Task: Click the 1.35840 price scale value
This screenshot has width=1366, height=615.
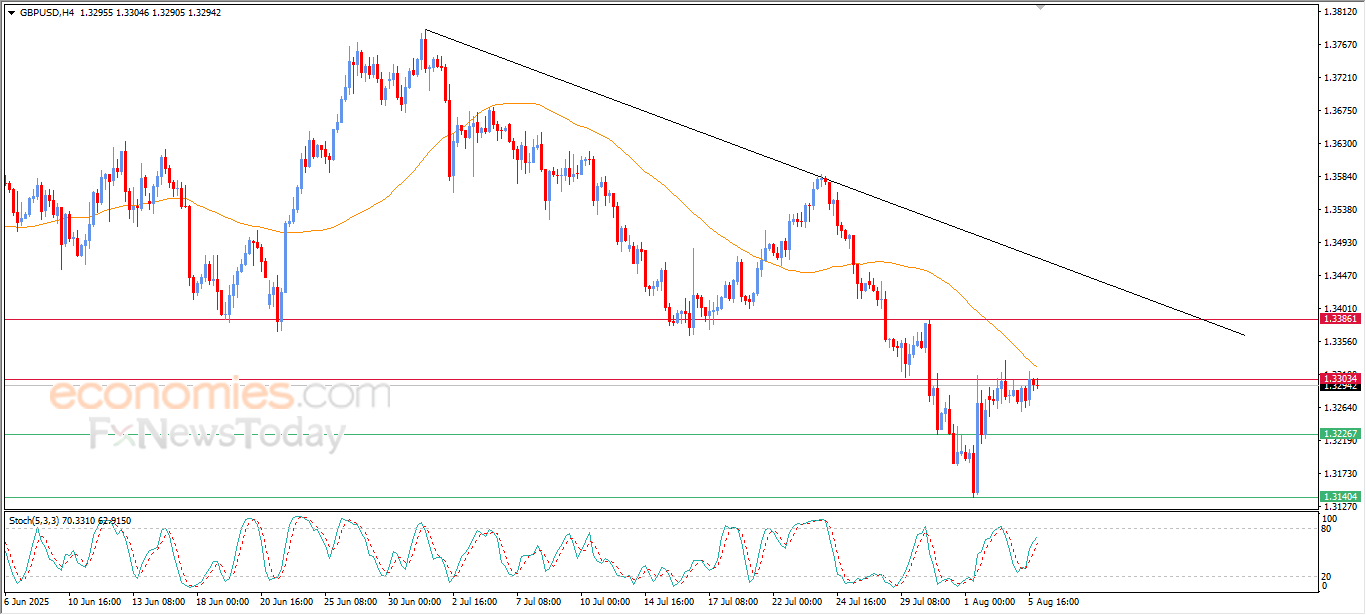Action: click(x=1341, y=176)
